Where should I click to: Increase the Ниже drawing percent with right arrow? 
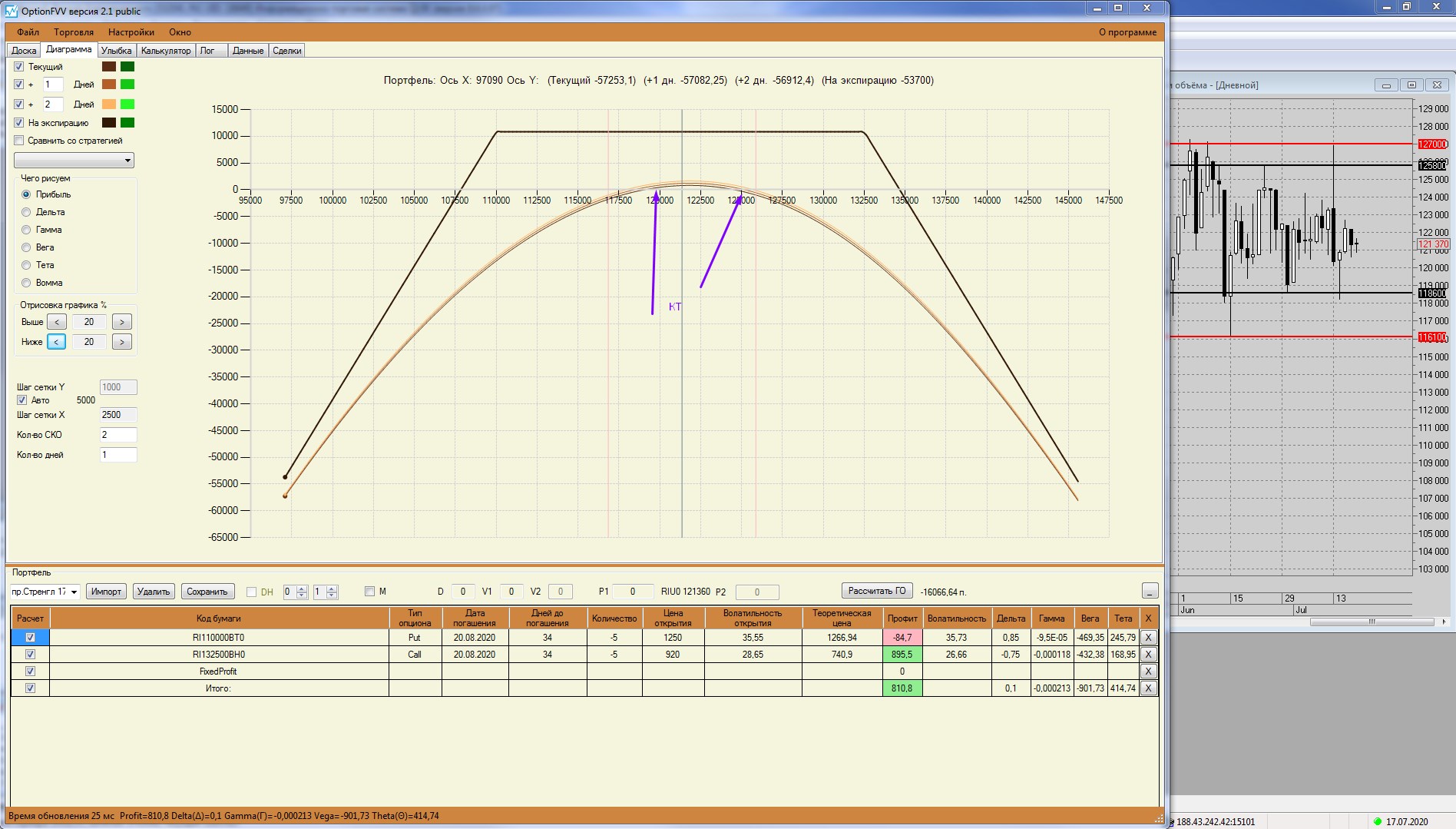tap(122, 342)
